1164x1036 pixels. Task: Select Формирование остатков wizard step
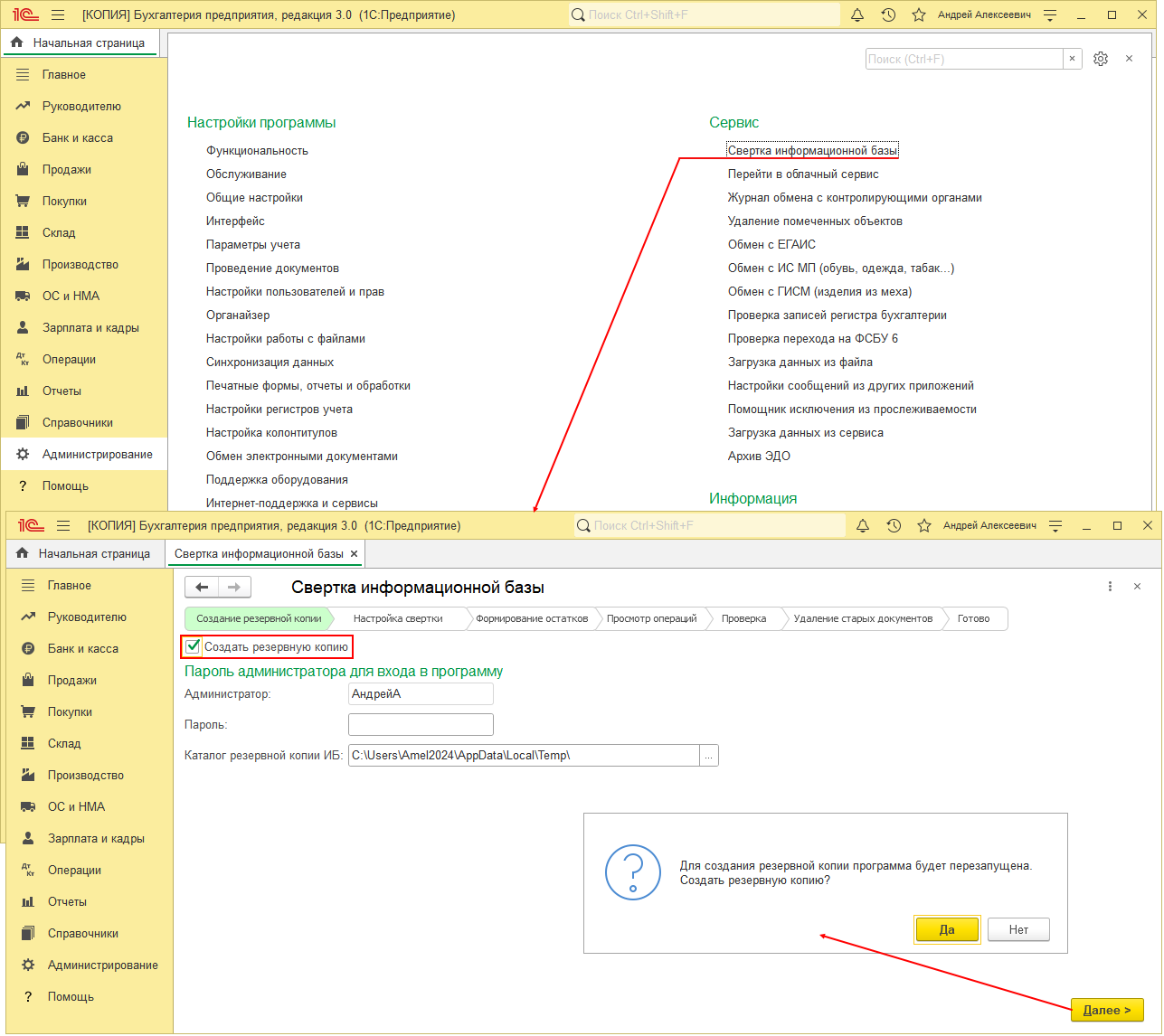tap(532, 618)
